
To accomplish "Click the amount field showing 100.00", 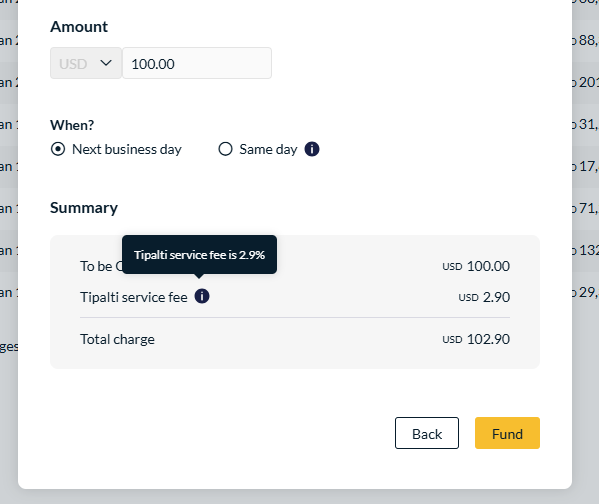I will pos(197,63).
